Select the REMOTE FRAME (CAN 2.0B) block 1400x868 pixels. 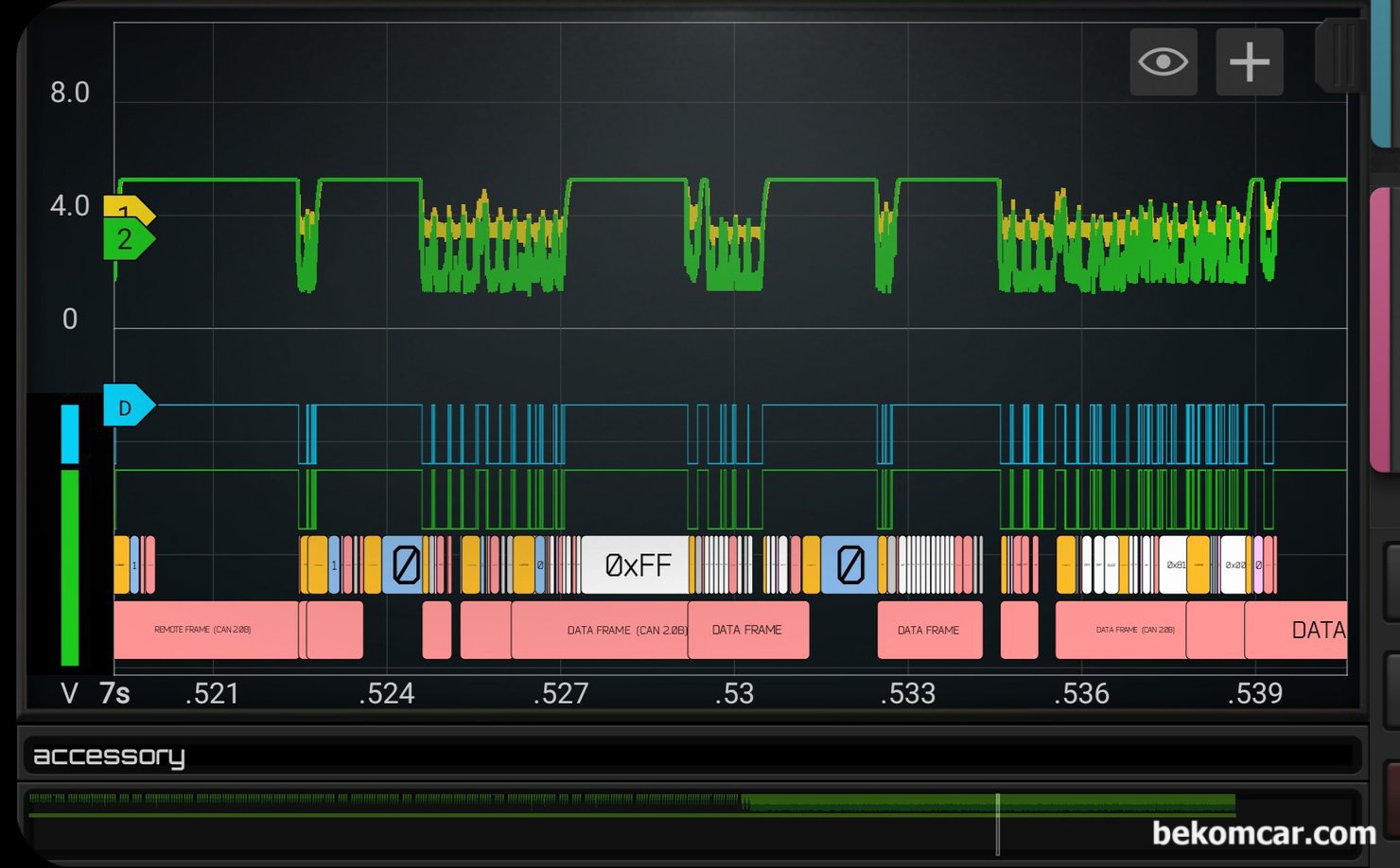[x=204, y=630]
